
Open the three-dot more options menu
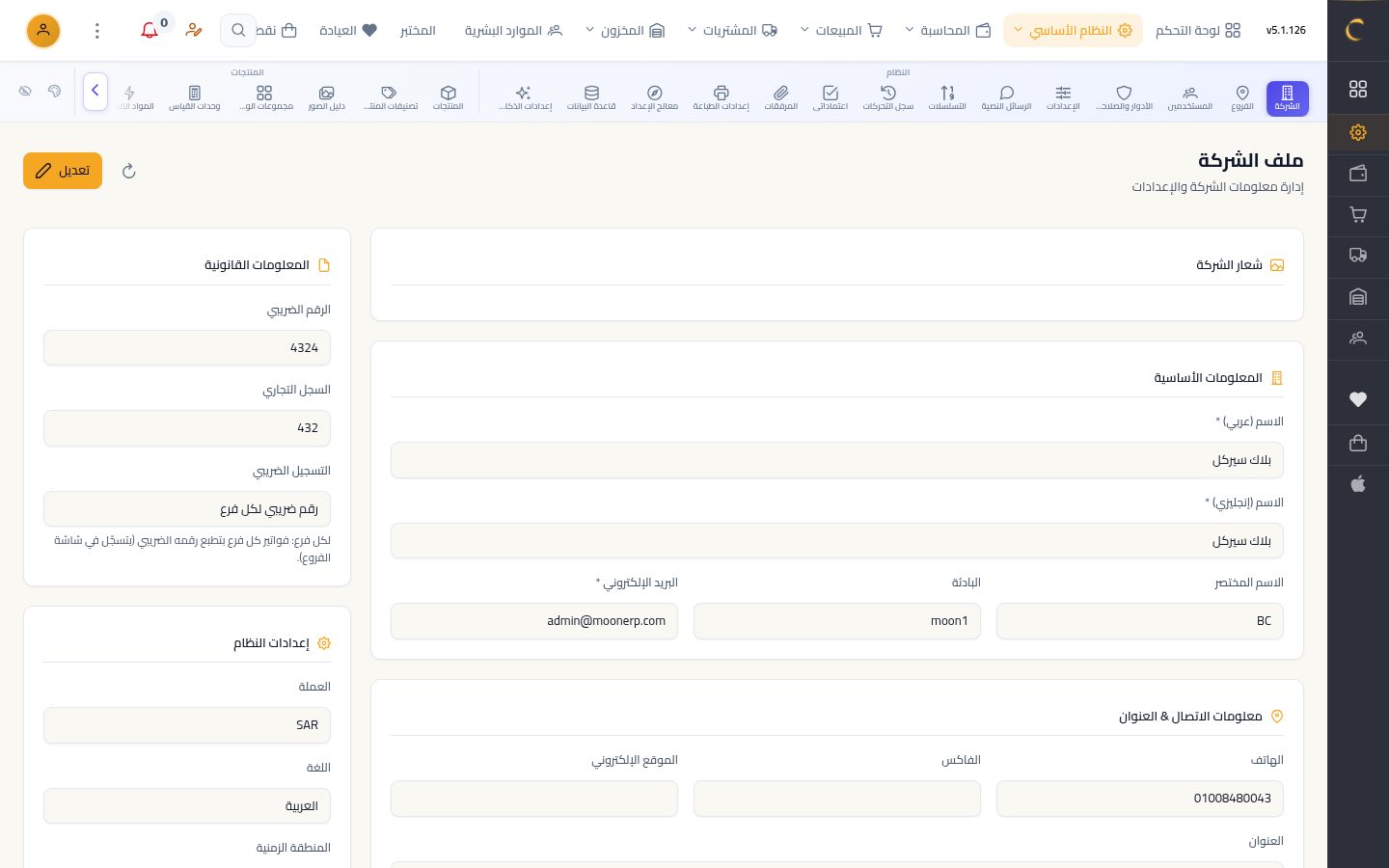[97, 31]
